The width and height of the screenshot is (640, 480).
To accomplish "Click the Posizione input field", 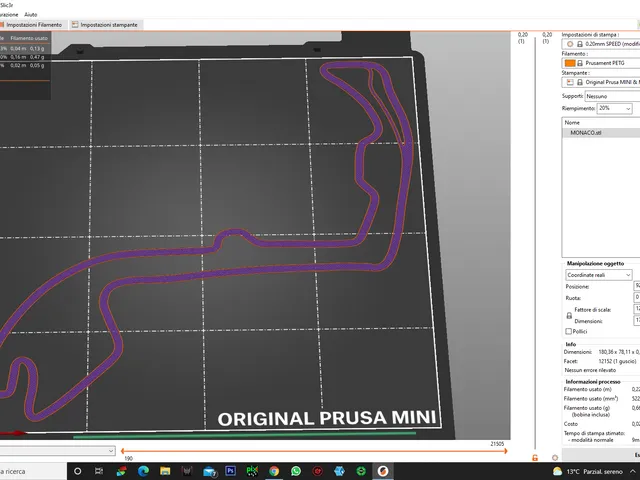I will pos(636,286).
